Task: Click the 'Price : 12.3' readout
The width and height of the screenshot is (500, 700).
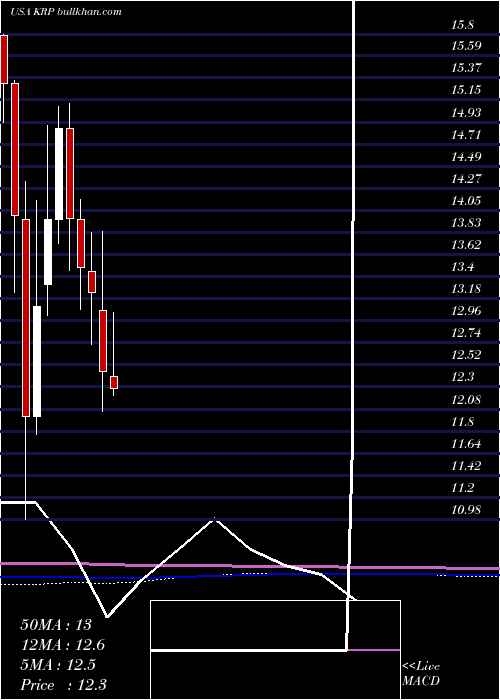Action: coord(63,684)
